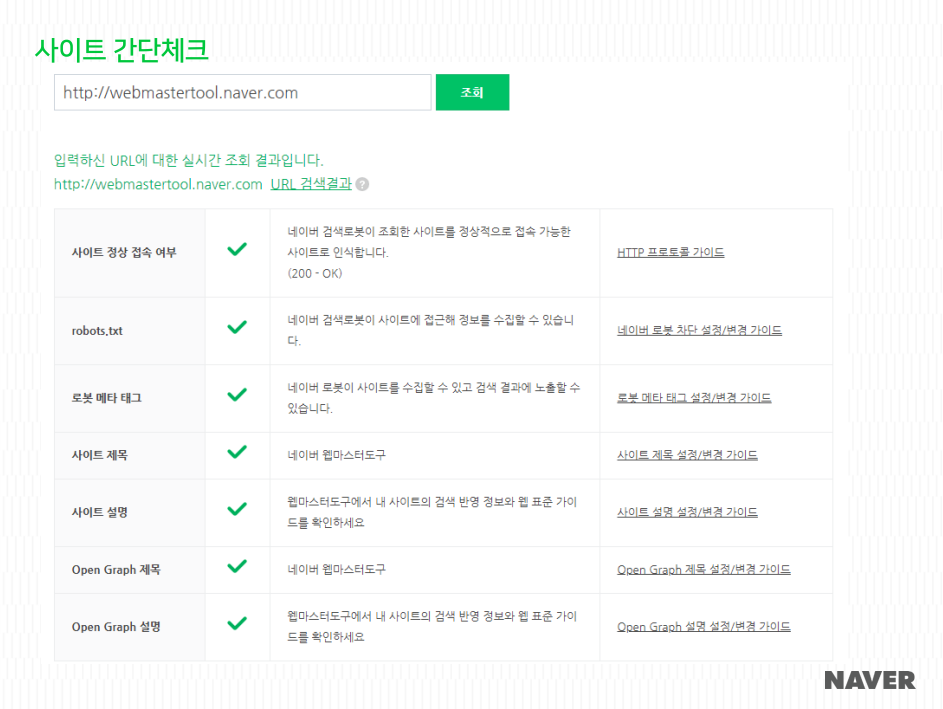The width and height of the screenshot is (943, 709).
Task: Open 네이버 로봇 차단 설정/변경 가이드 link
Action: pyautogui.click(x=699, y=330)
